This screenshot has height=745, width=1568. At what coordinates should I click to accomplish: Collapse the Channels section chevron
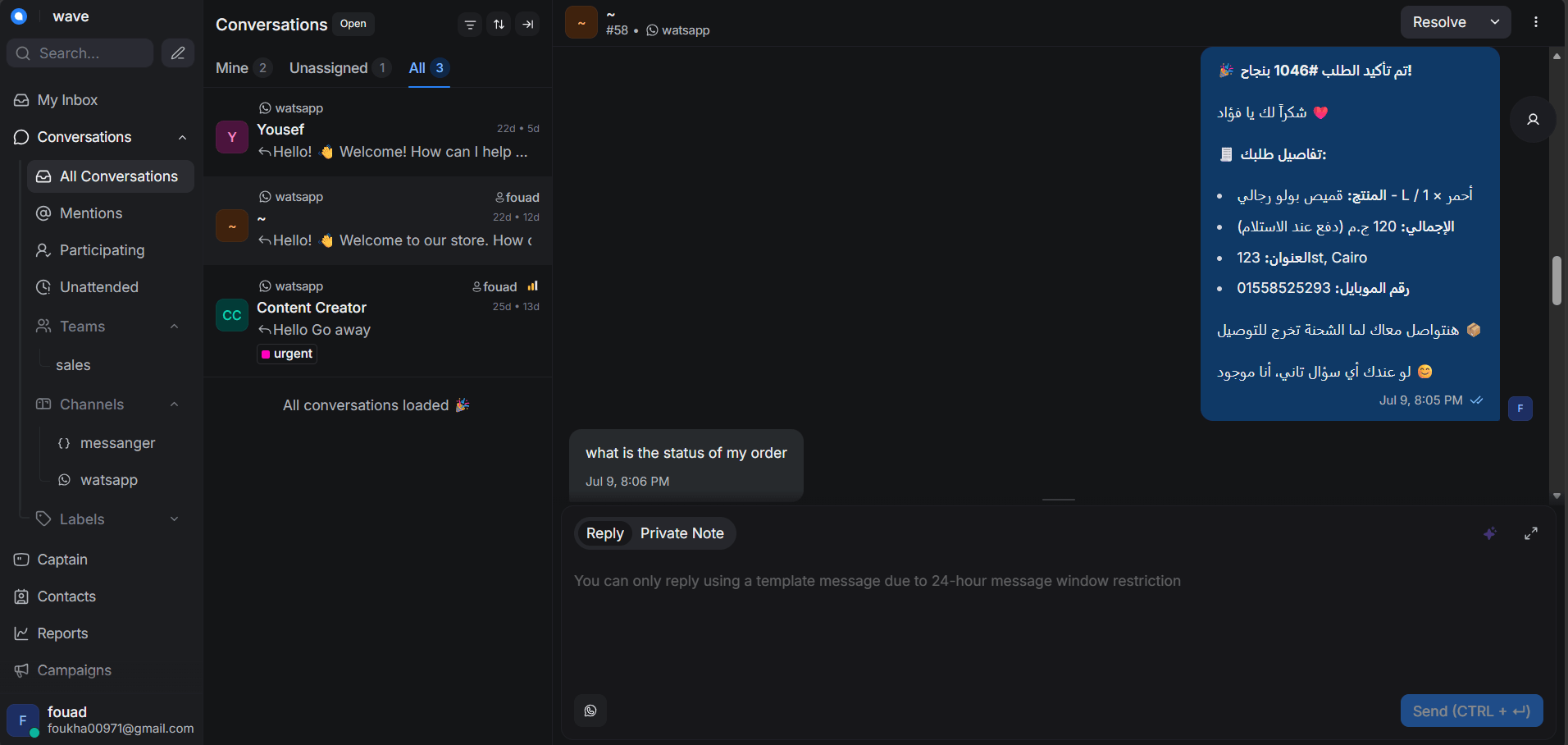point(174,404)
